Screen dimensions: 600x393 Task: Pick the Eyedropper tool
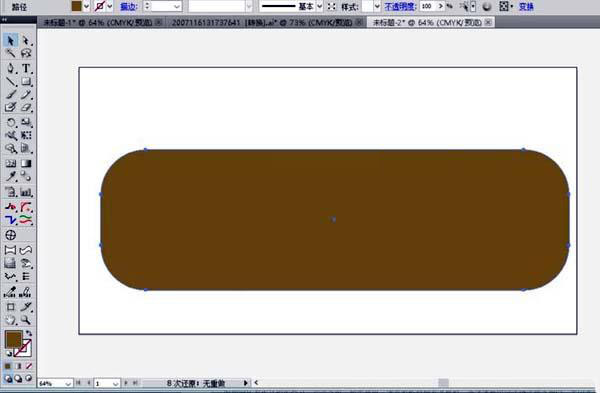(10, 176)
